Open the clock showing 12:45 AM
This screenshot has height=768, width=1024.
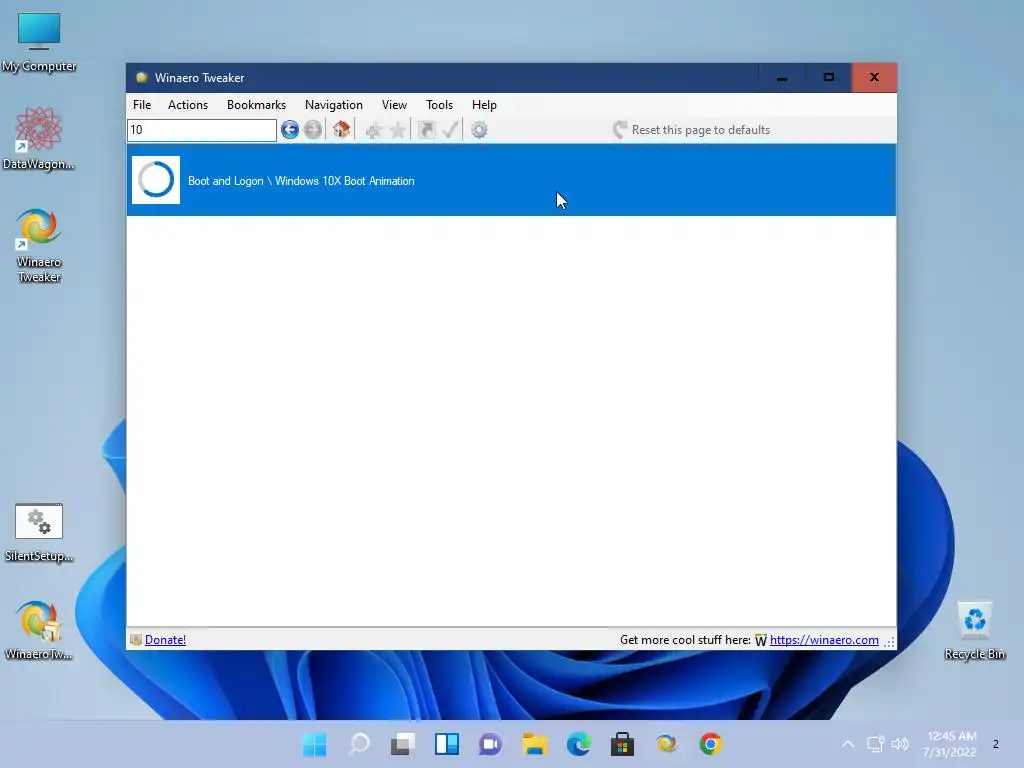[950, 744]
